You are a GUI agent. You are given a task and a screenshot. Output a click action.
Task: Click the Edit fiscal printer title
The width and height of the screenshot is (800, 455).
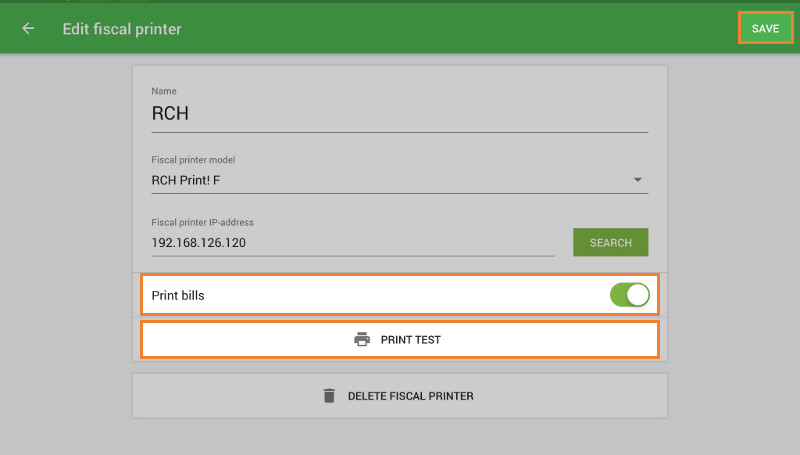(122, 29)
